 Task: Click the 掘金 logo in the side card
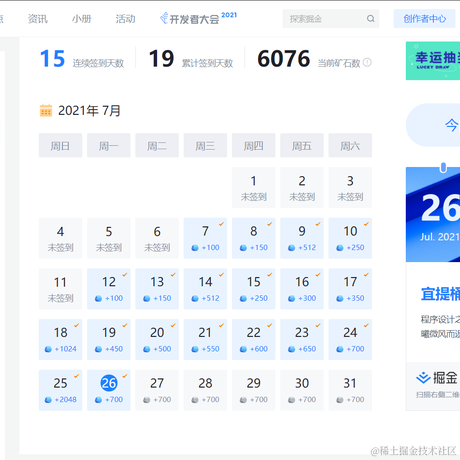coord(437,378)
